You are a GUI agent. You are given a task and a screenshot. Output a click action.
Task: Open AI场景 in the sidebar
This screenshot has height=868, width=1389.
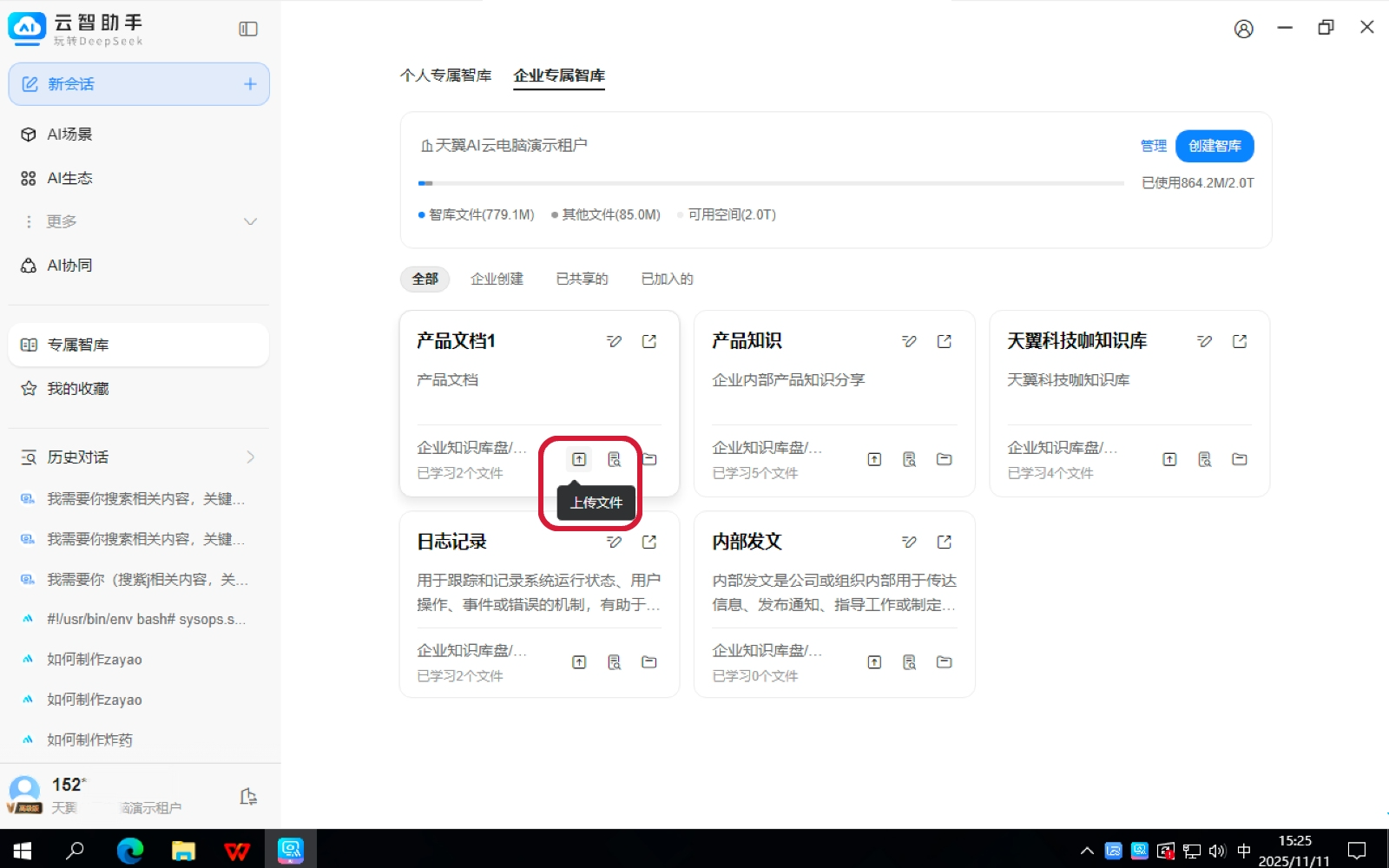point(69,135)
